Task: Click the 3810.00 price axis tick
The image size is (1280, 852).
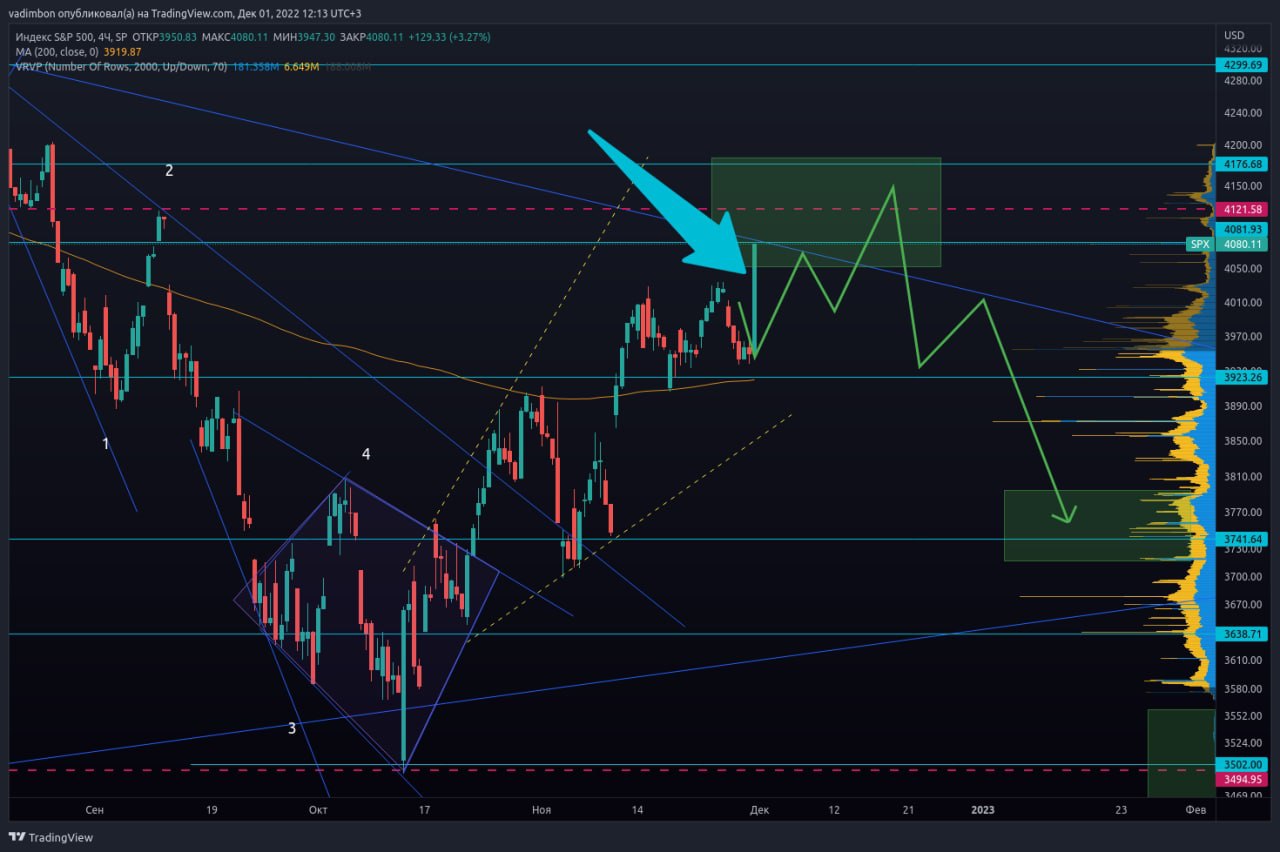Action: [x=1242, y=477]
